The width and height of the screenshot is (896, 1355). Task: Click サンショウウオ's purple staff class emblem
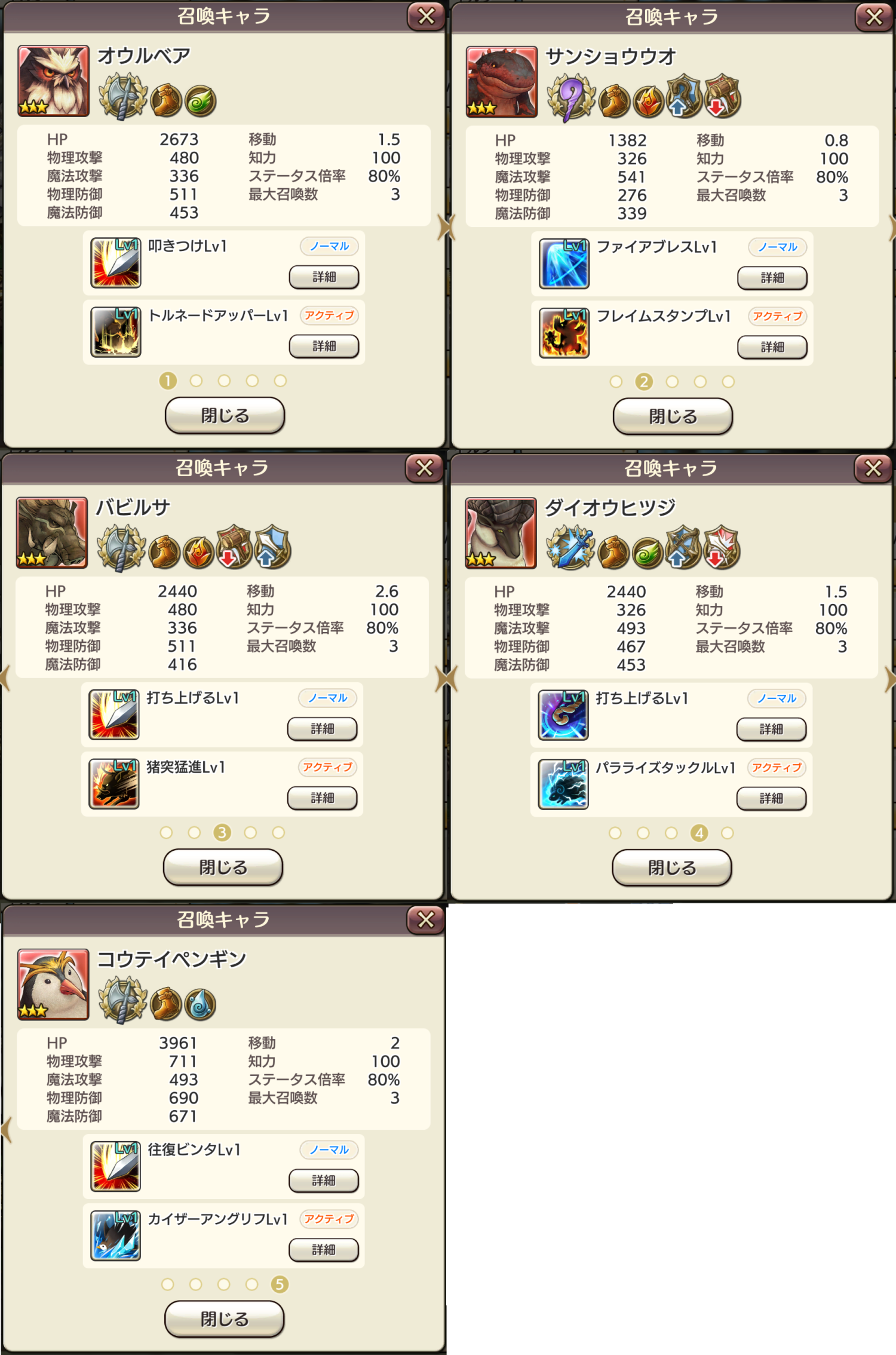(x=571, y=98)
